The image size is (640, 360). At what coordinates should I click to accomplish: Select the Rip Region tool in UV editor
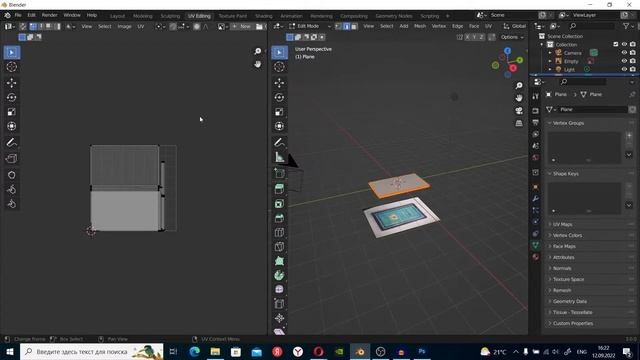pyautogui.click(x=11, y=158)
